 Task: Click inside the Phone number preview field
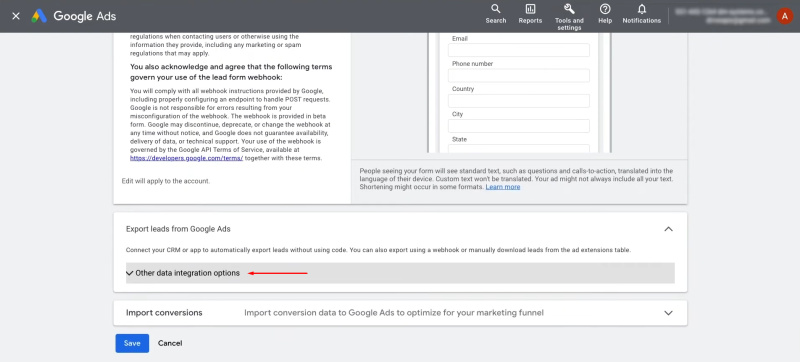pyautogui.click(x=519, y=75)
